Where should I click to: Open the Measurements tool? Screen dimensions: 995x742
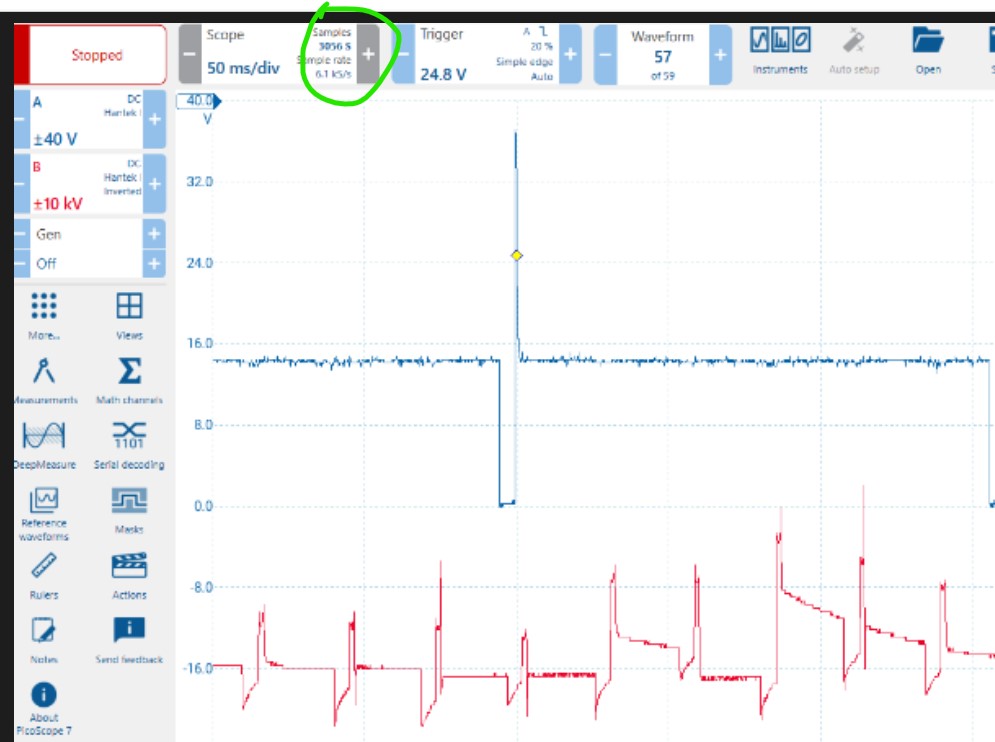pyautogui.click(x=44, y=372)
